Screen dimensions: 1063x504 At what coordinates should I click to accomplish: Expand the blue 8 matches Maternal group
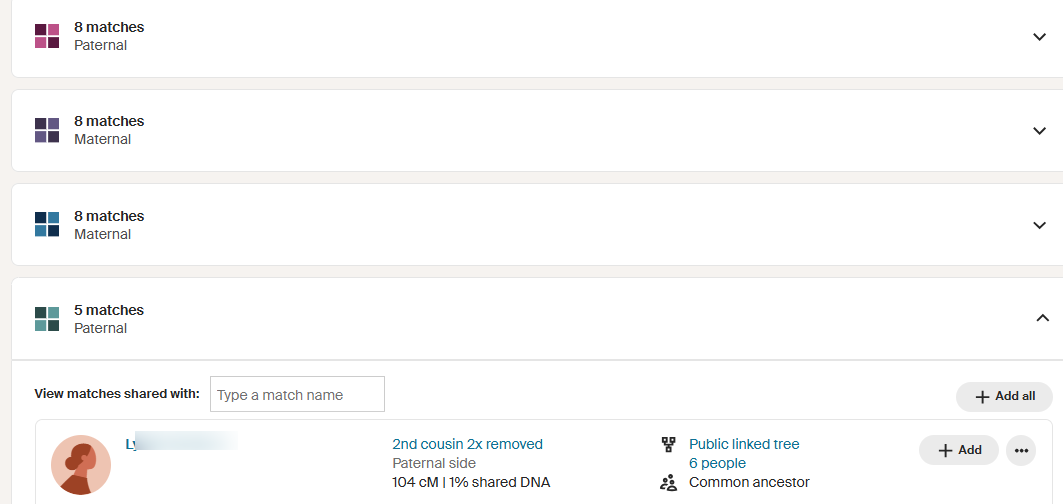[1039, 225]
